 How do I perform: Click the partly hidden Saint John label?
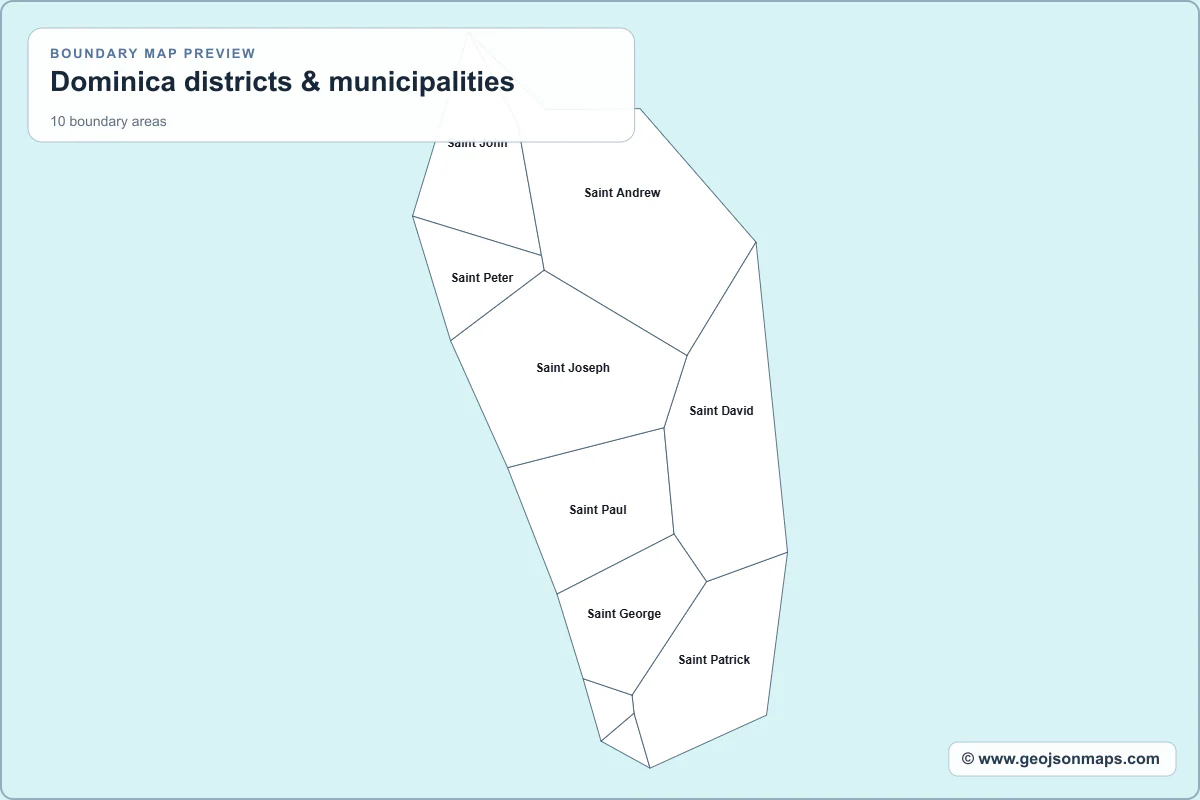(x=477, y=144)
